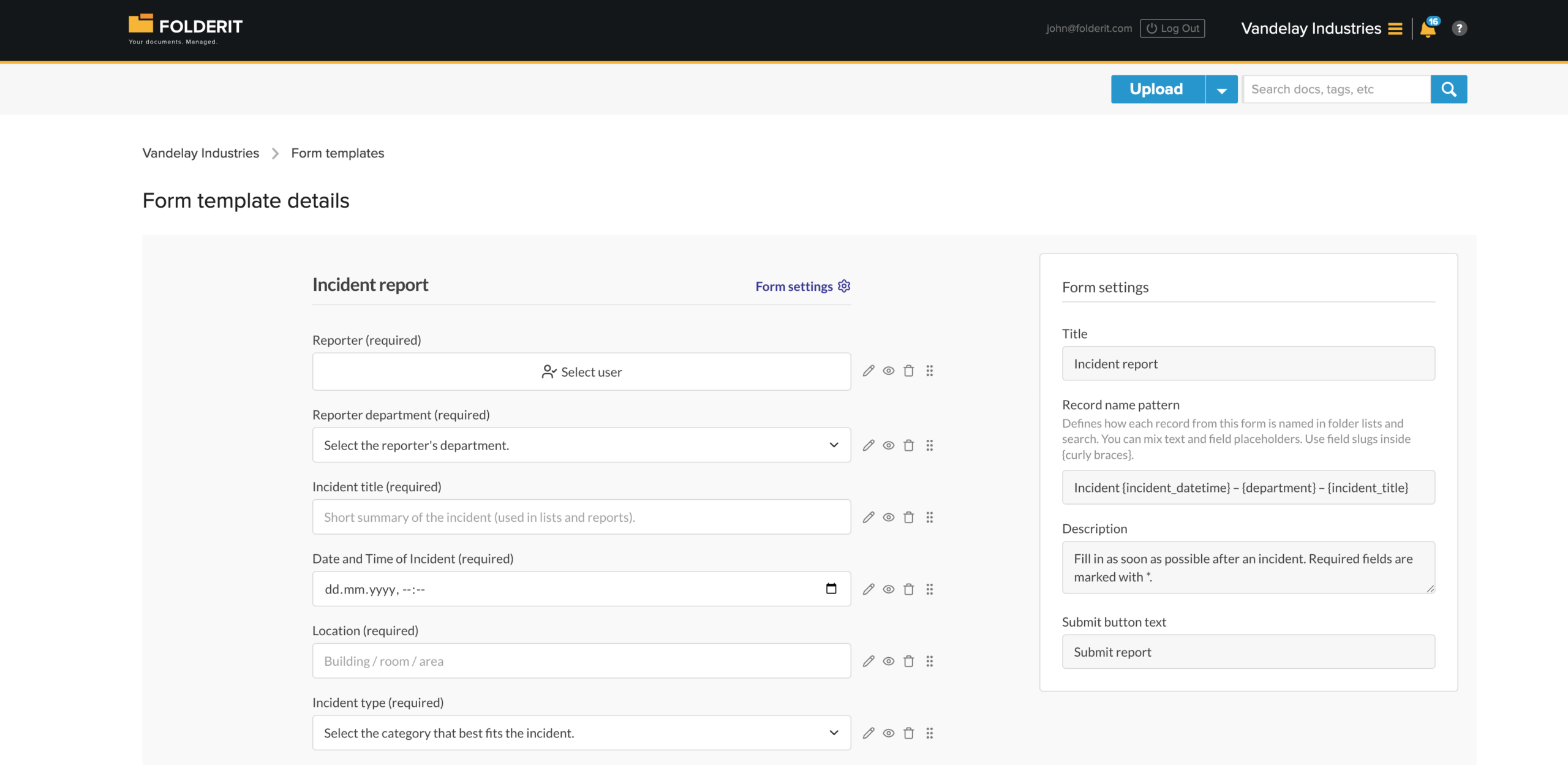Click the Submit button text field
This screenshot has height=765, width=1568.
pos(1248,652)
